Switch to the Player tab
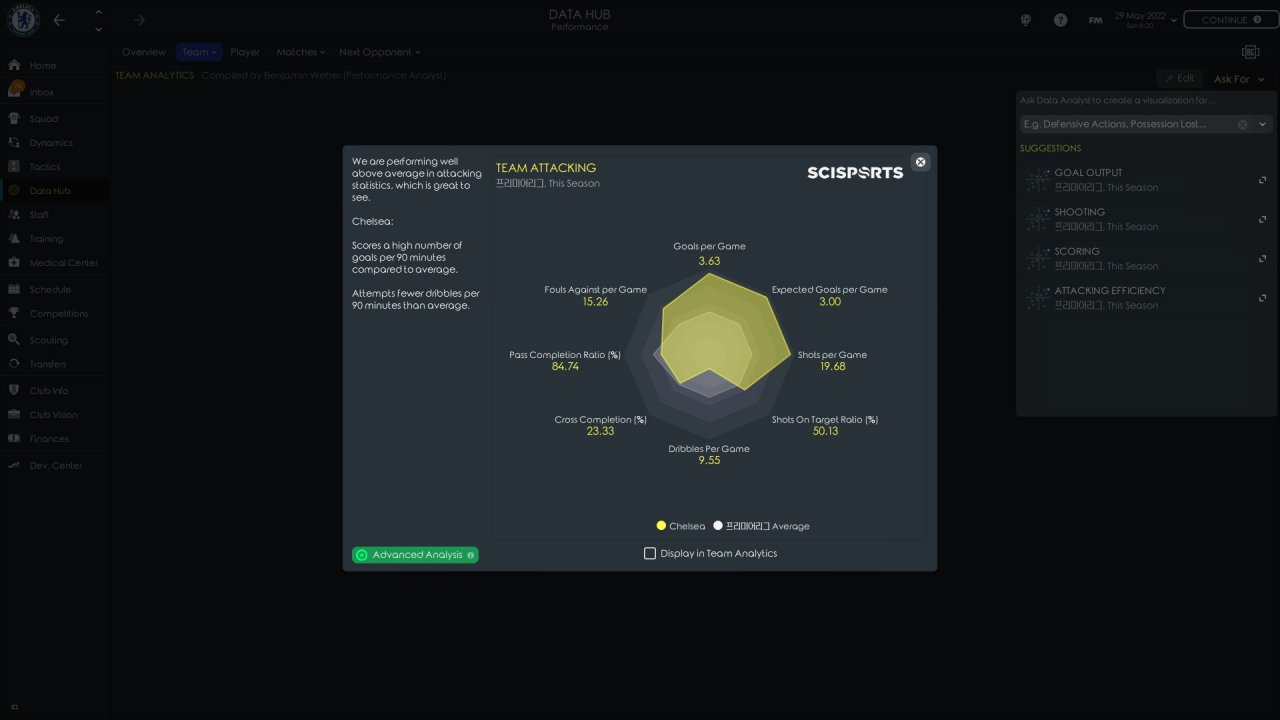 pos(245,52)
